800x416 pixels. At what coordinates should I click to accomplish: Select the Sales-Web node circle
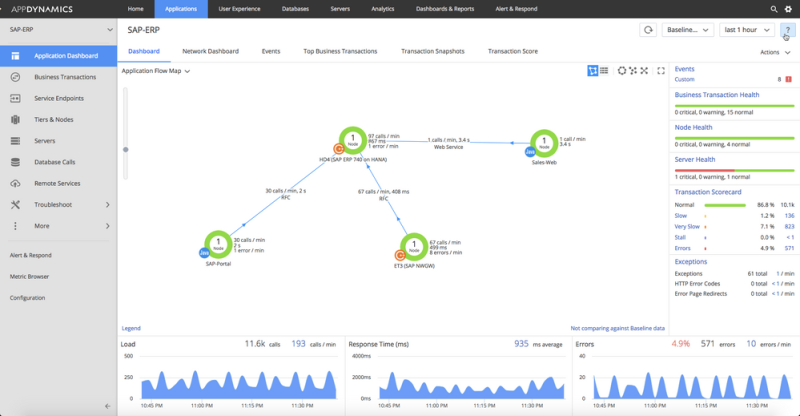tap(544, 143)
